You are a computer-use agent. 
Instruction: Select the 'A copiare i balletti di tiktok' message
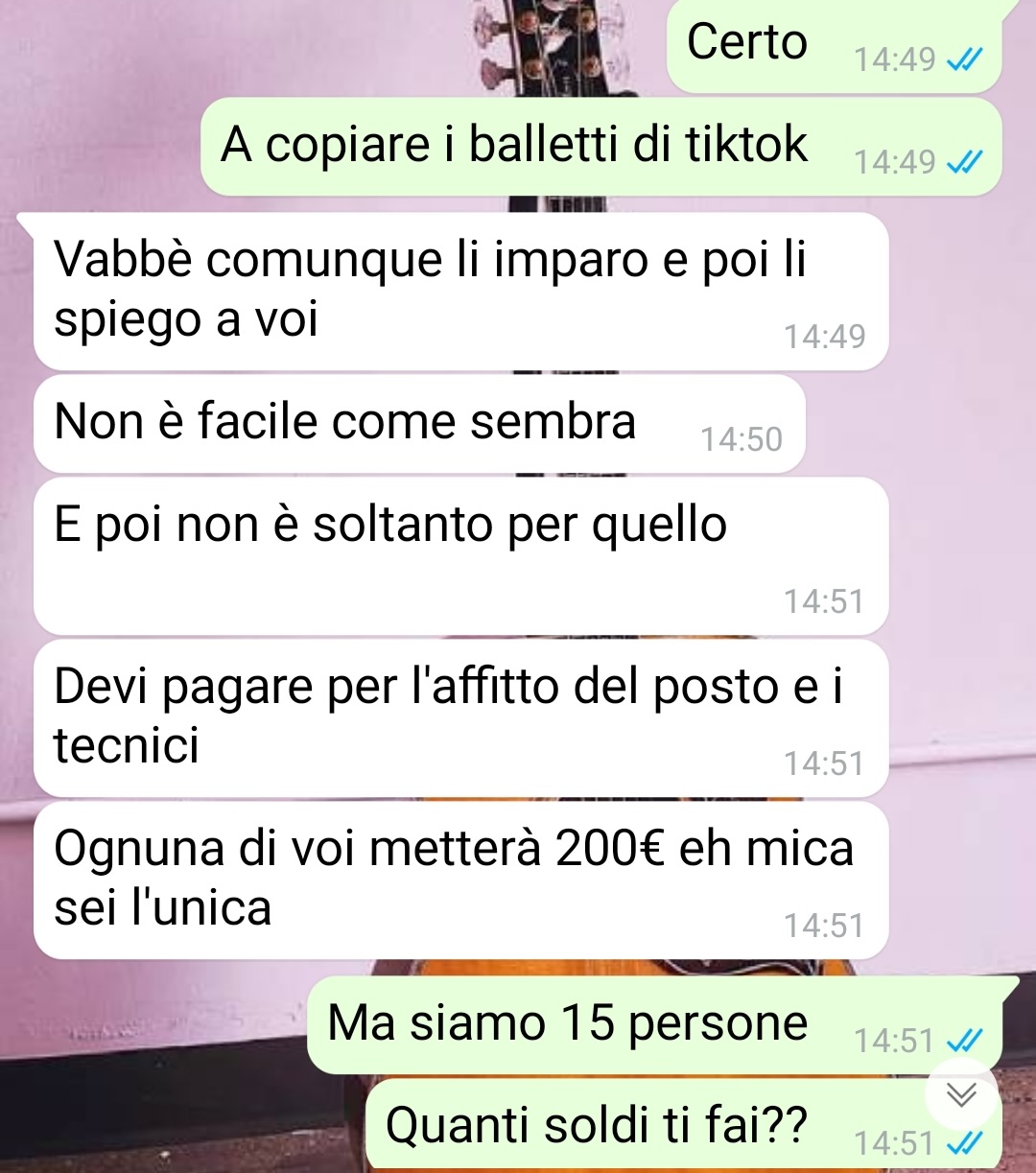[601, 146]
